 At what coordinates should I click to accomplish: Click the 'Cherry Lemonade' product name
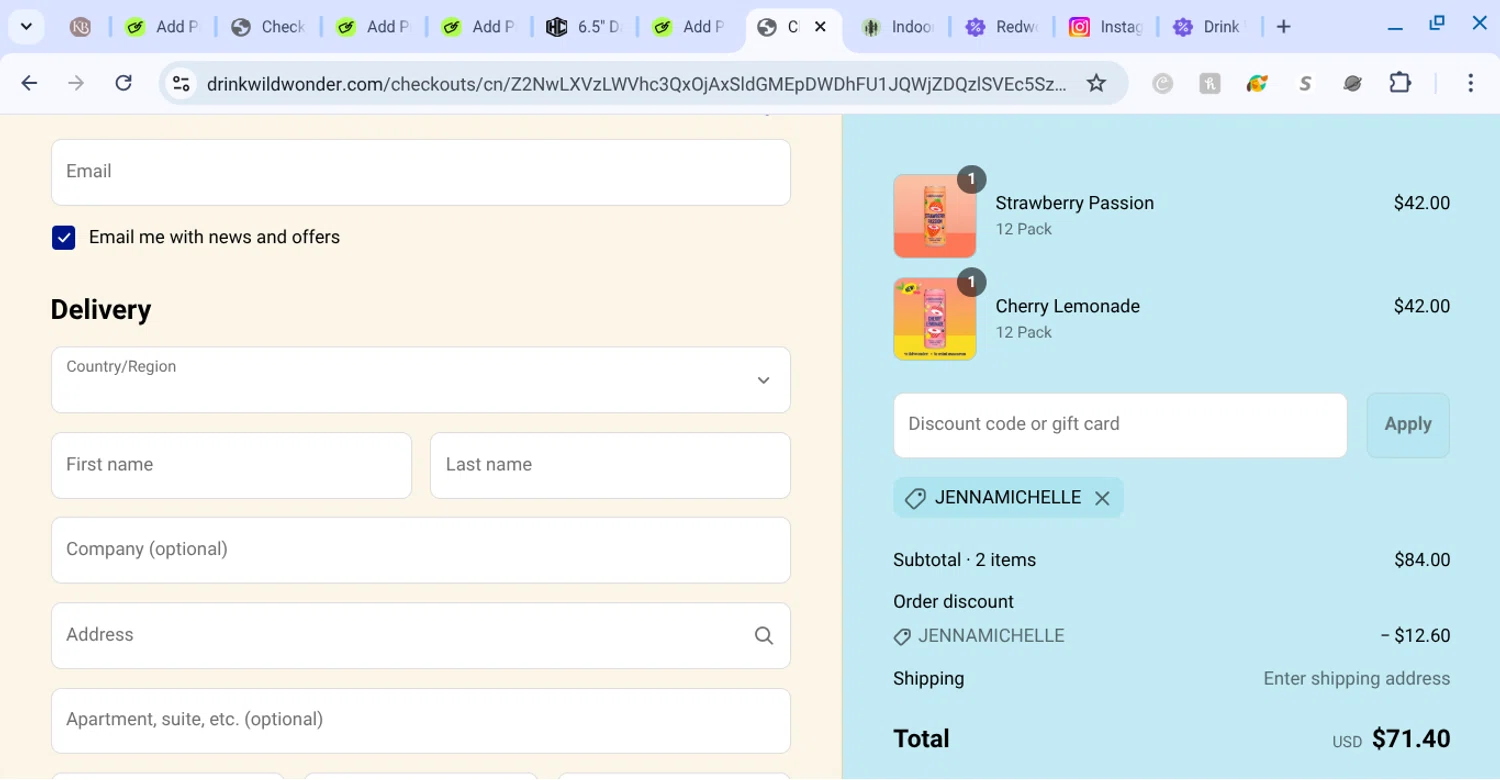(1067, 306)
